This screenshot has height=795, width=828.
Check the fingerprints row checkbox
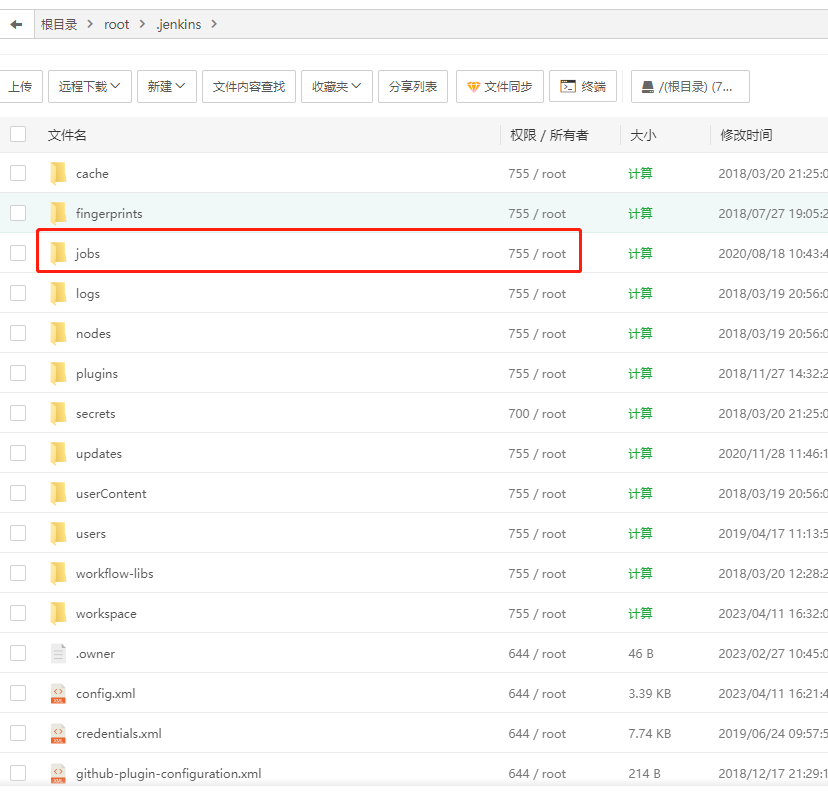(18, 213)
